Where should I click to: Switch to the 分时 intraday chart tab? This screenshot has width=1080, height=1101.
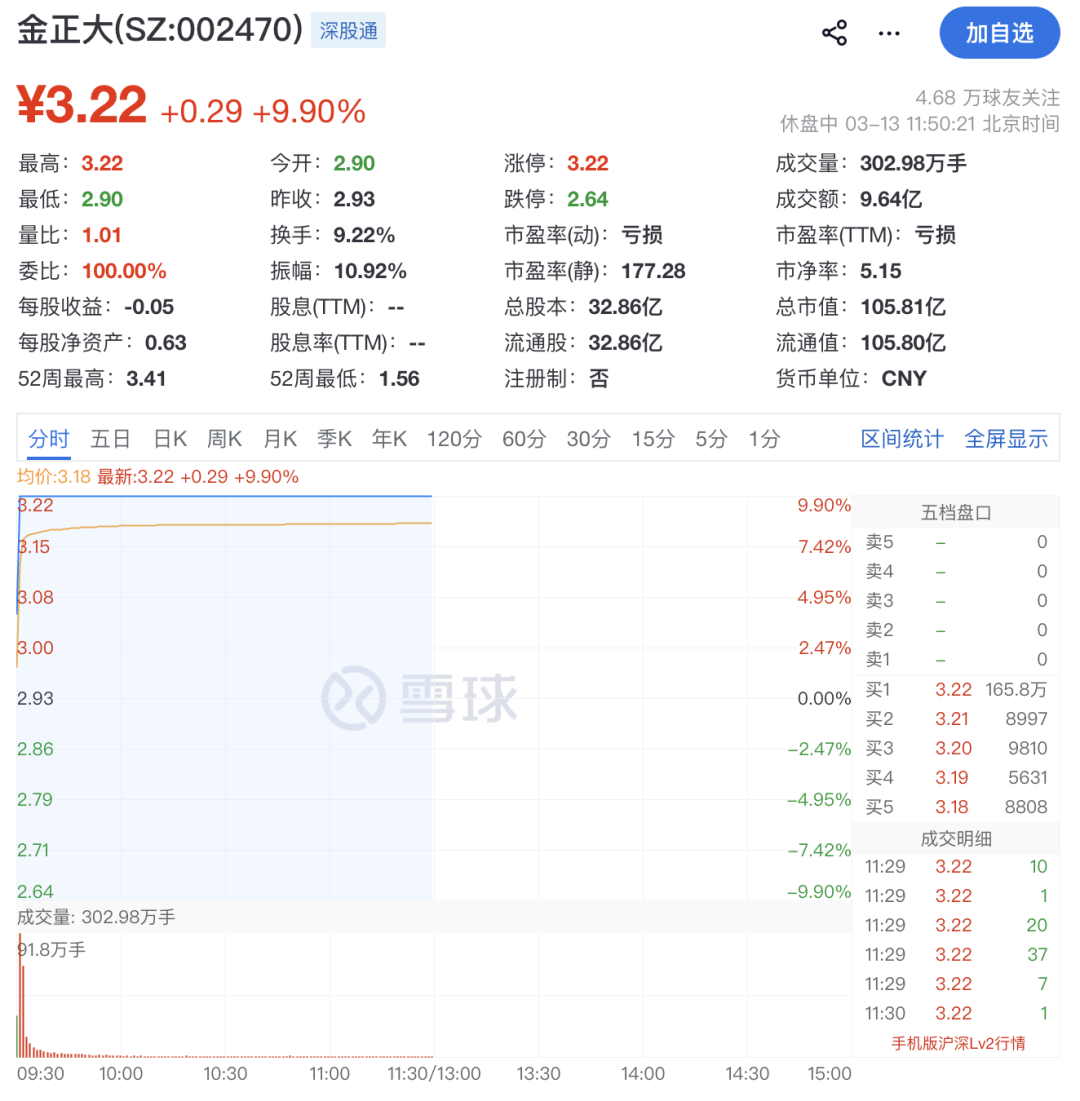click(x=48, y=438)
